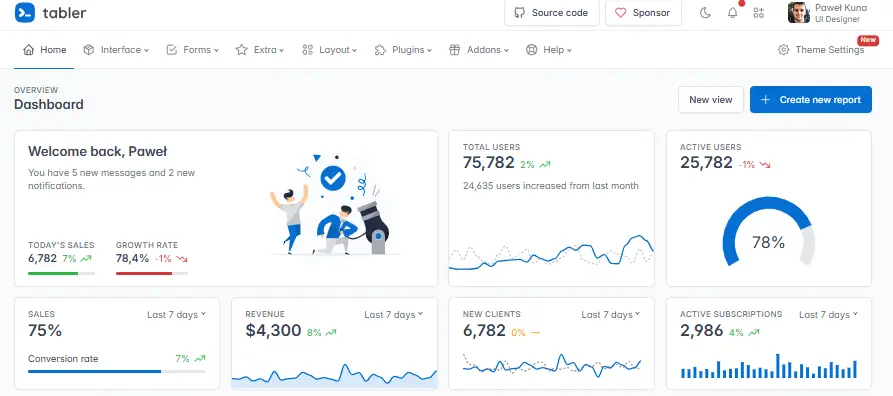Click the New Clients line chart
Viewport: 893px width, 396px height.
[x=551, y=365]
